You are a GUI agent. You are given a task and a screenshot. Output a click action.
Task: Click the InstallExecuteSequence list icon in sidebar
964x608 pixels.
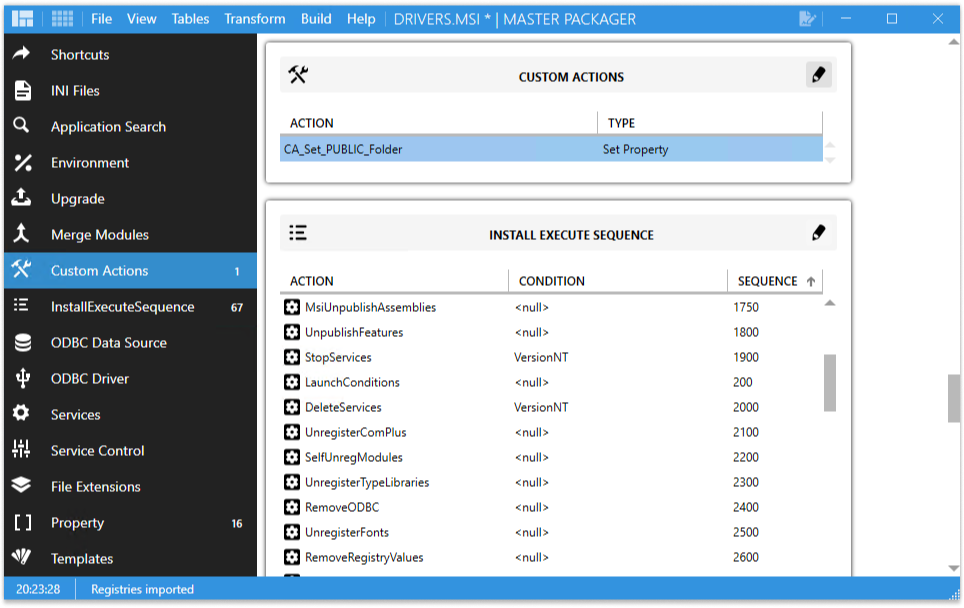tap(22, 305)
